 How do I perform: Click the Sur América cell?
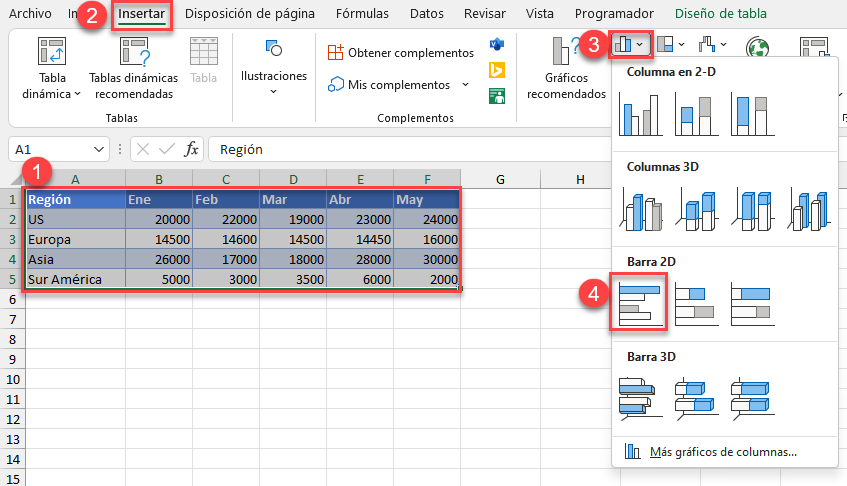pos(76,279)
